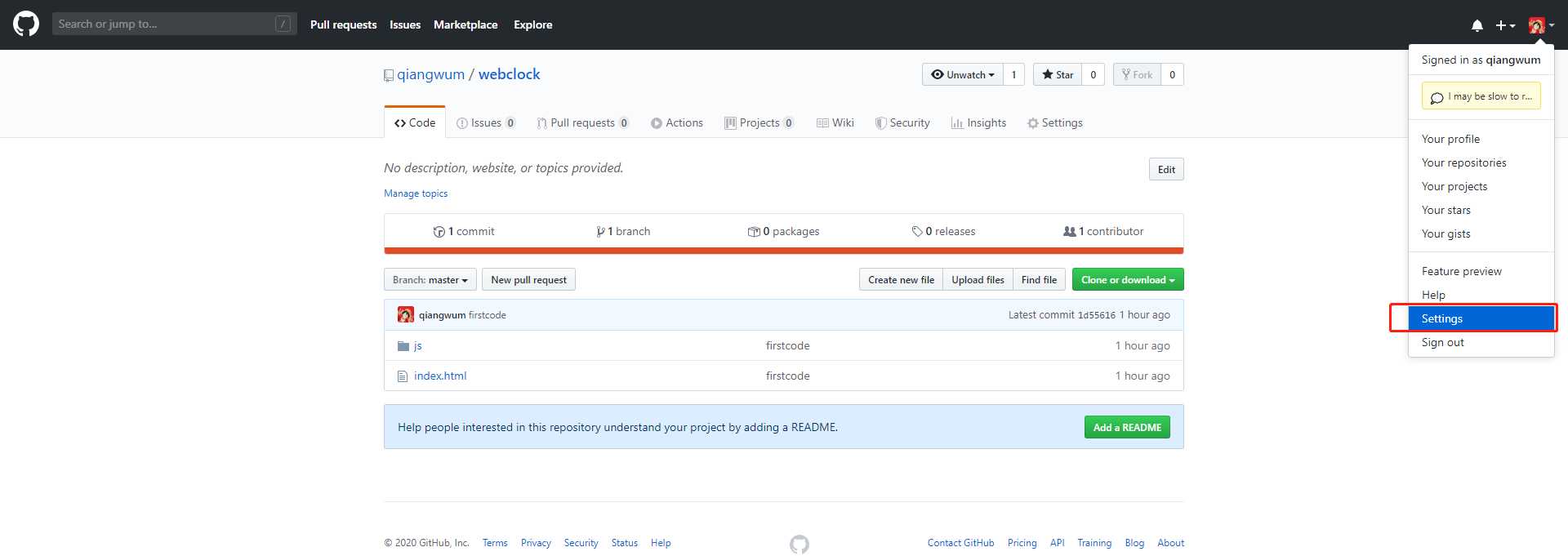
Task: Open the footer Status link
Action: point(624,543)
